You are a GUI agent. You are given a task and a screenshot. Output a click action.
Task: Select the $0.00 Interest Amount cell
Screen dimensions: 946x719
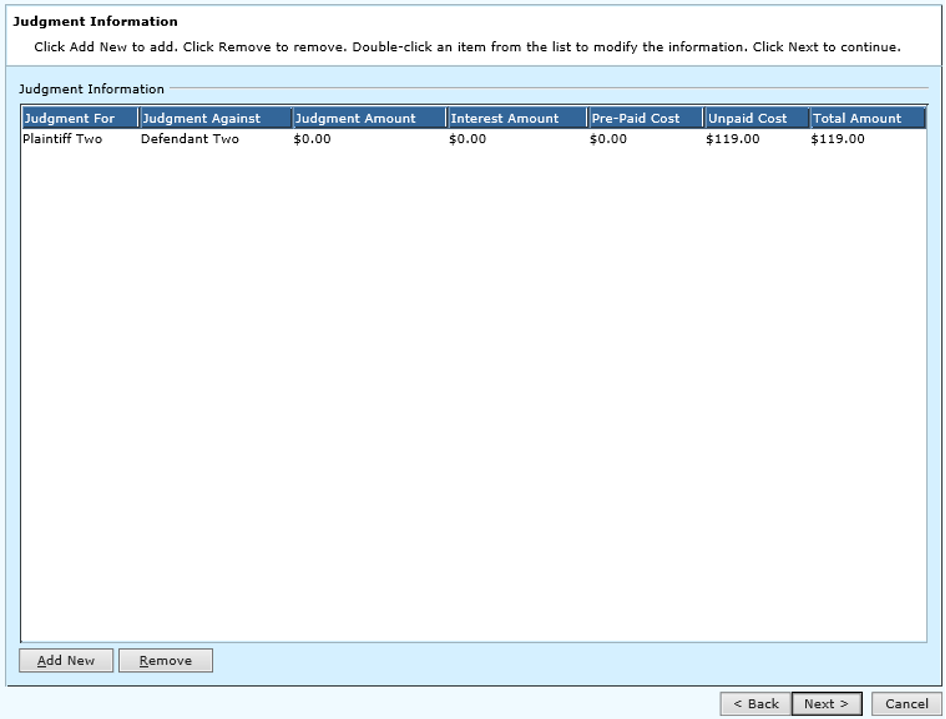point(468,139)
